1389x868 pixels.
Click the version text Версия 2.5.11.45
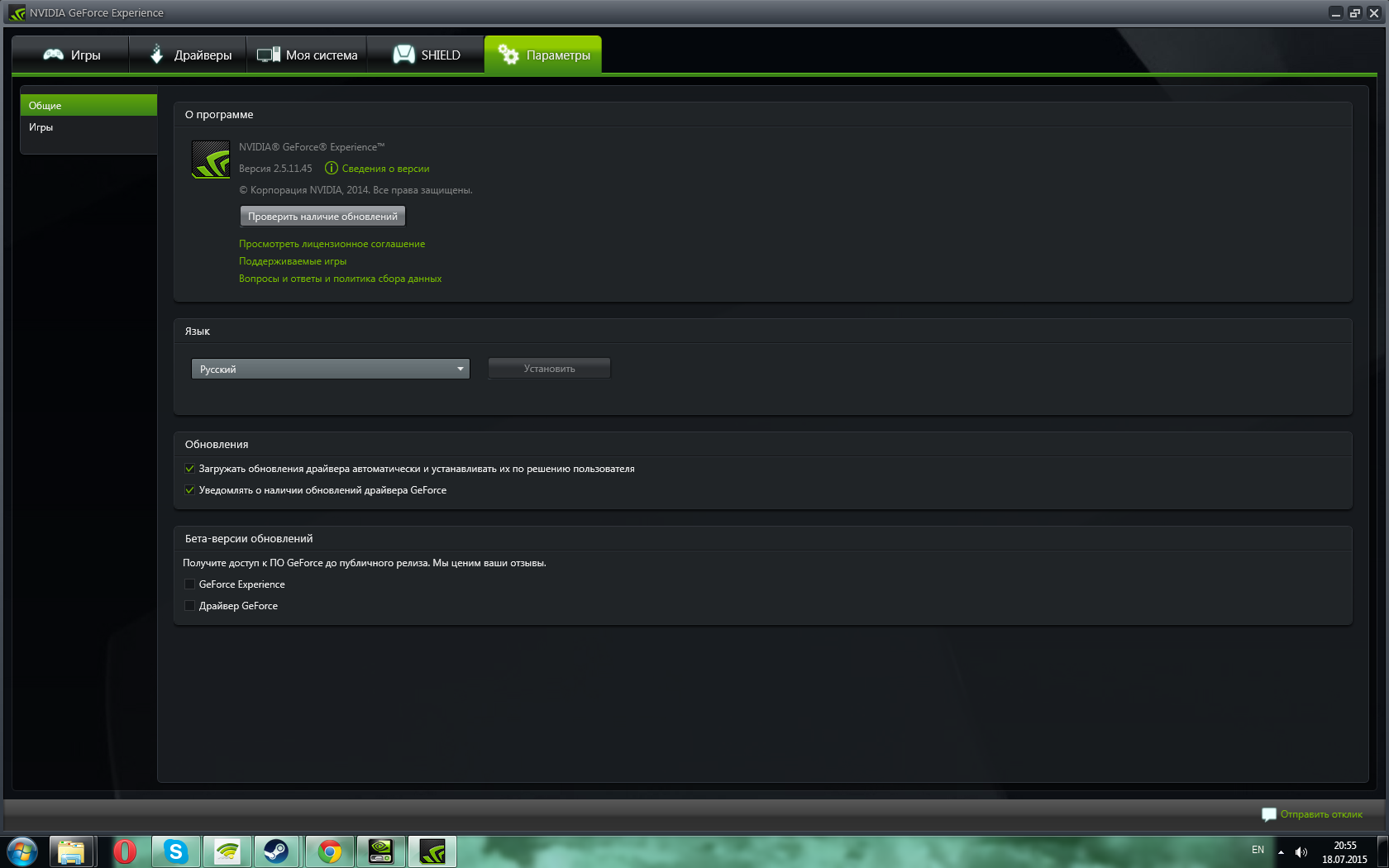tap(275, 169)
